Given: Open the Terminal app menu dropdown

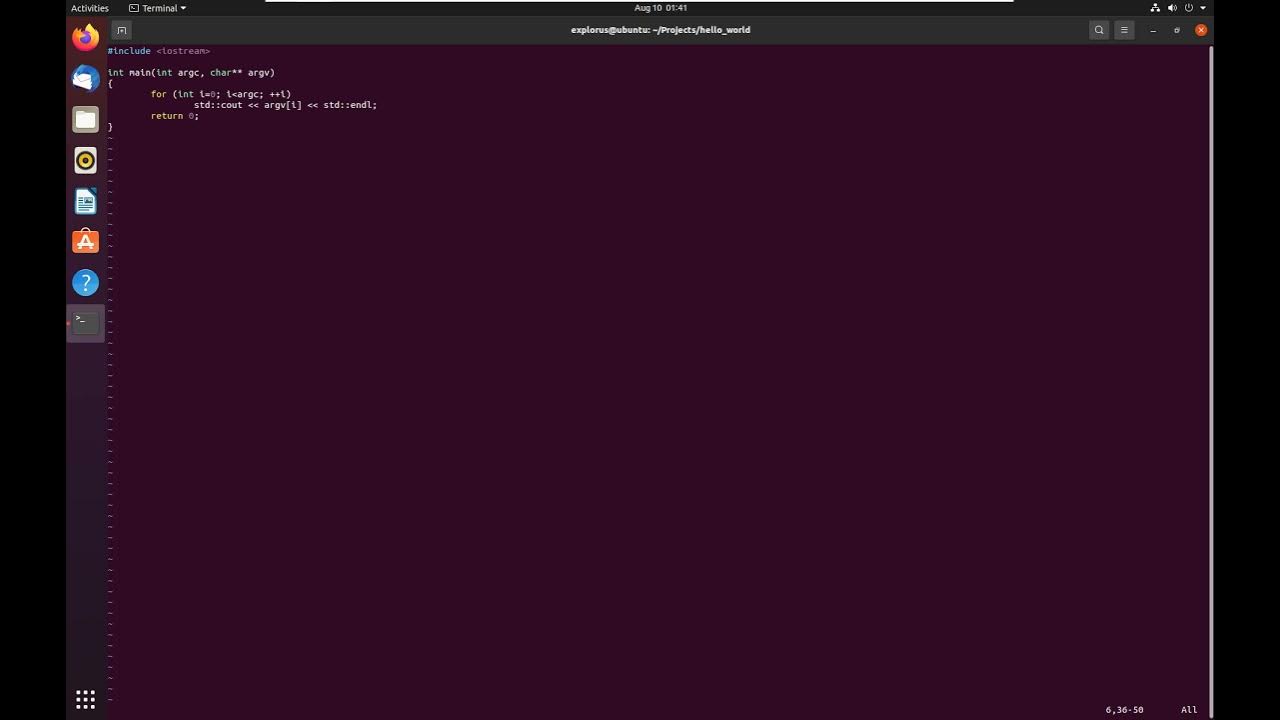Looking at the screenshot, I should (158, 8).
